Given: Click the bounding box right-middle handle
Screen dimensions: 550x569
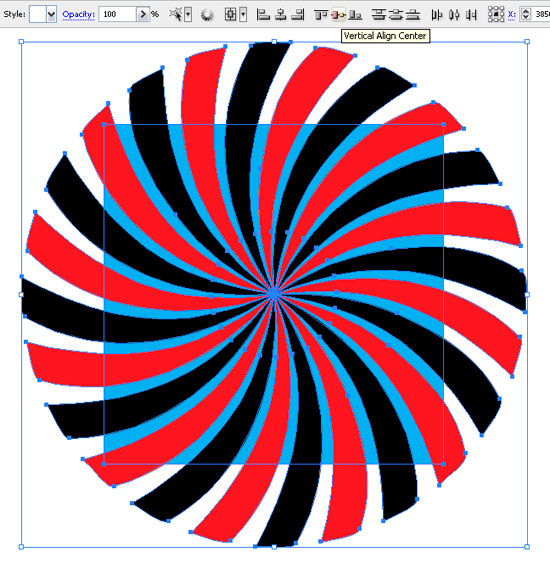Looking at the screenshot, I should coord(527,294).
